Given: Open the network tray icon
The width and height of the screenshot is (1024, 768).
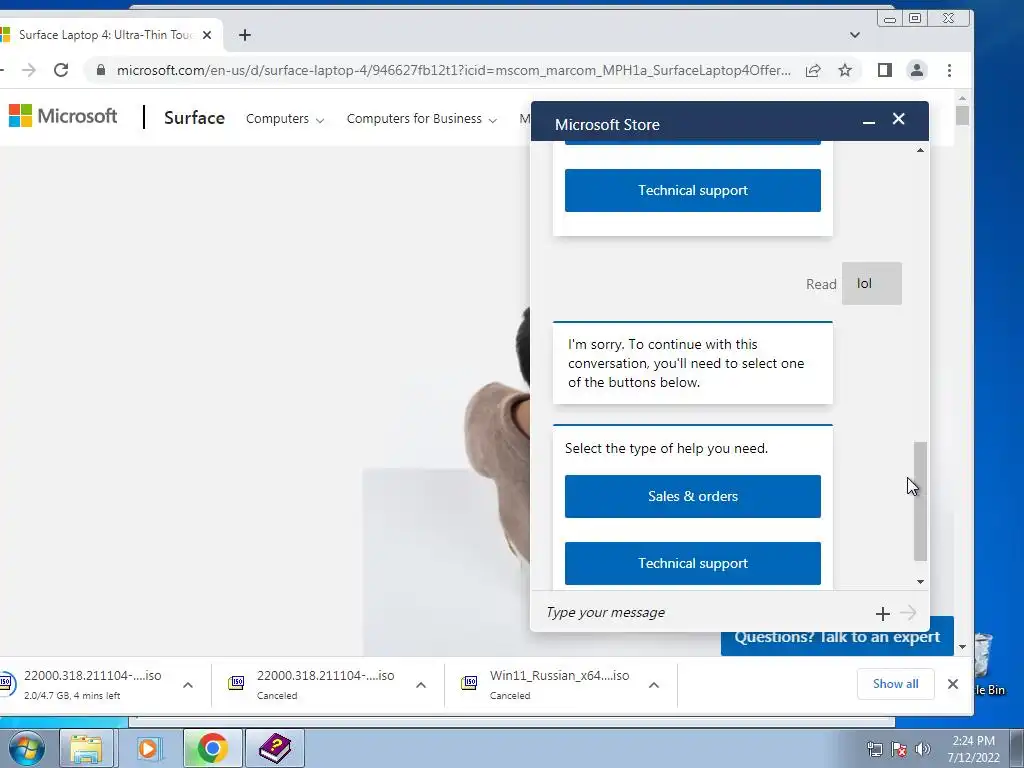Looking at the screenshot, I should (874, 749).
